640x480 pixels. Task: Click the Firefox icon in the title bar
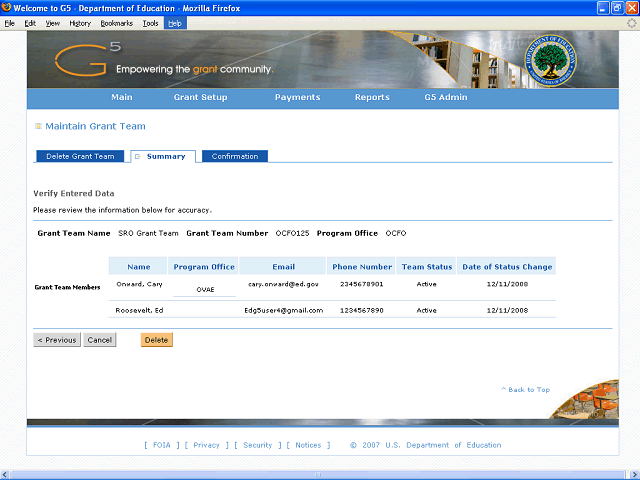(x=6, y=8)
